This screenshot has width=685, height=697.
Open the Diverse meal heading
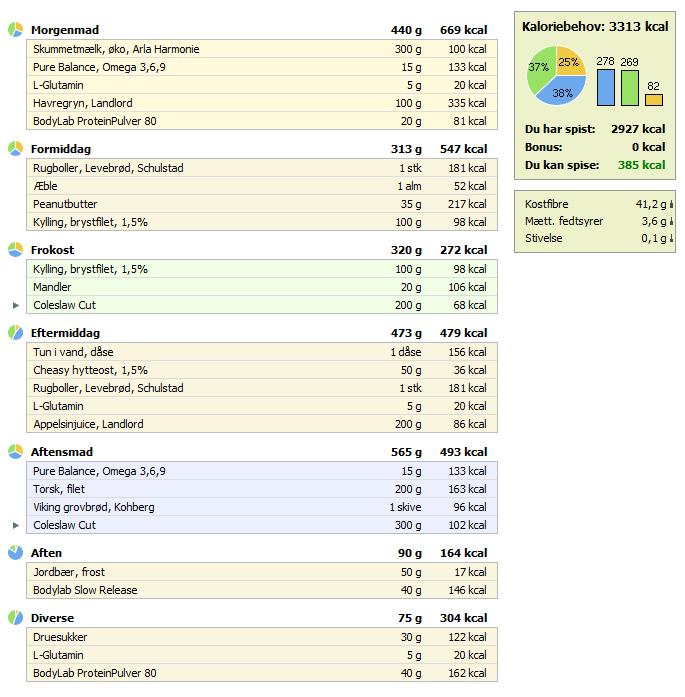52,618
